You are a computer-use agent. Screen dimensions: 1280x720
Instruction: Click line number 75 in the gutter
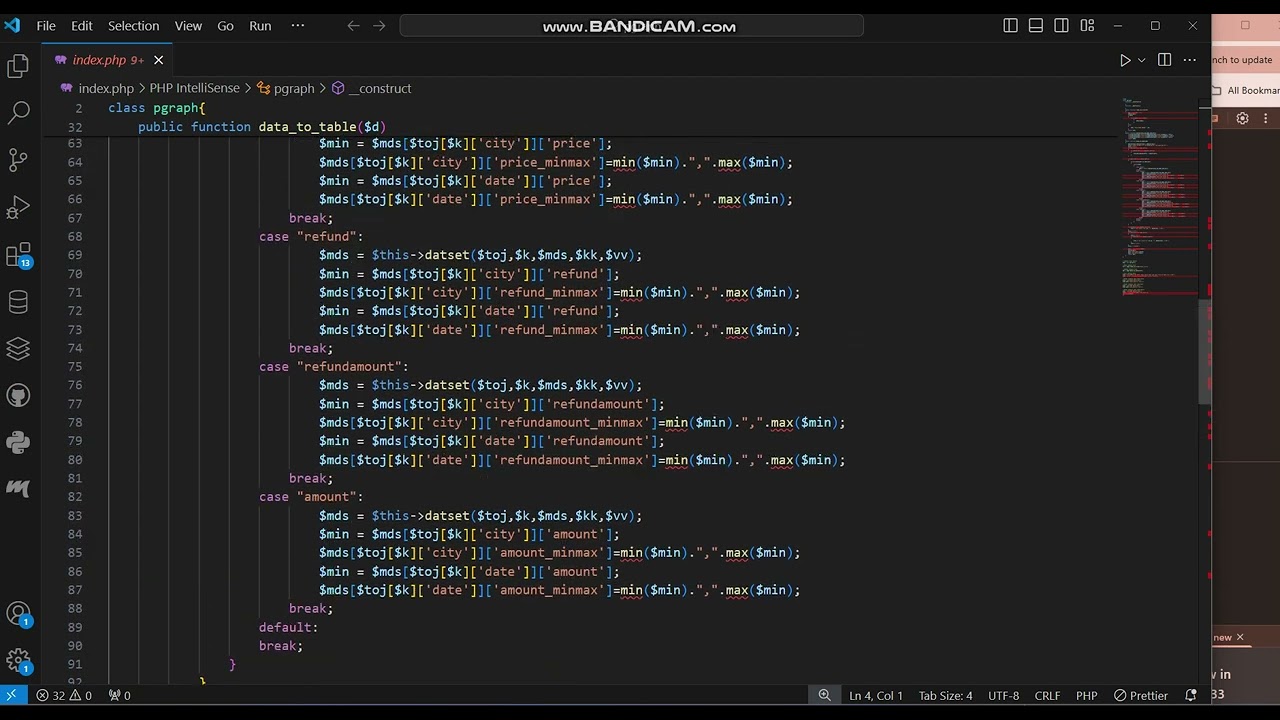(75, 367)
